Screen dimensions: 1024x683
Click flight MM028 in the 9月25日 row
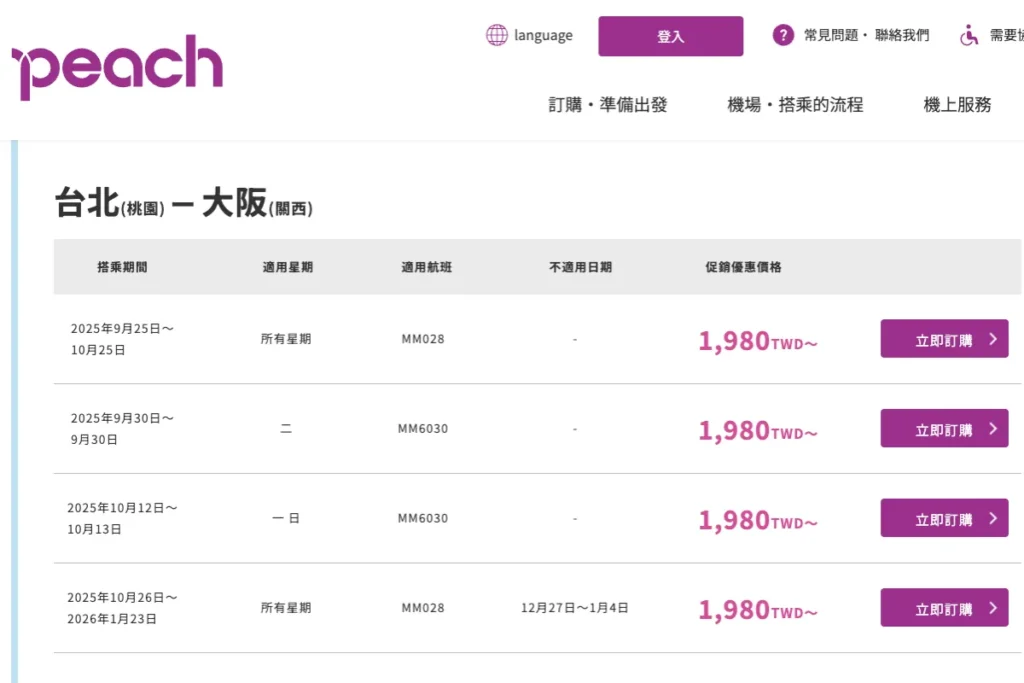click(x=423, y=339)
